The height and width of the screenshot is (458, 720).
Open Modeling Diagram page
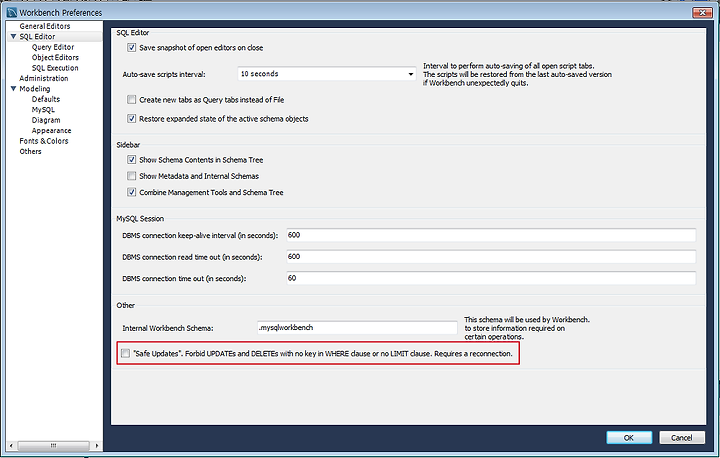[46, 120]
